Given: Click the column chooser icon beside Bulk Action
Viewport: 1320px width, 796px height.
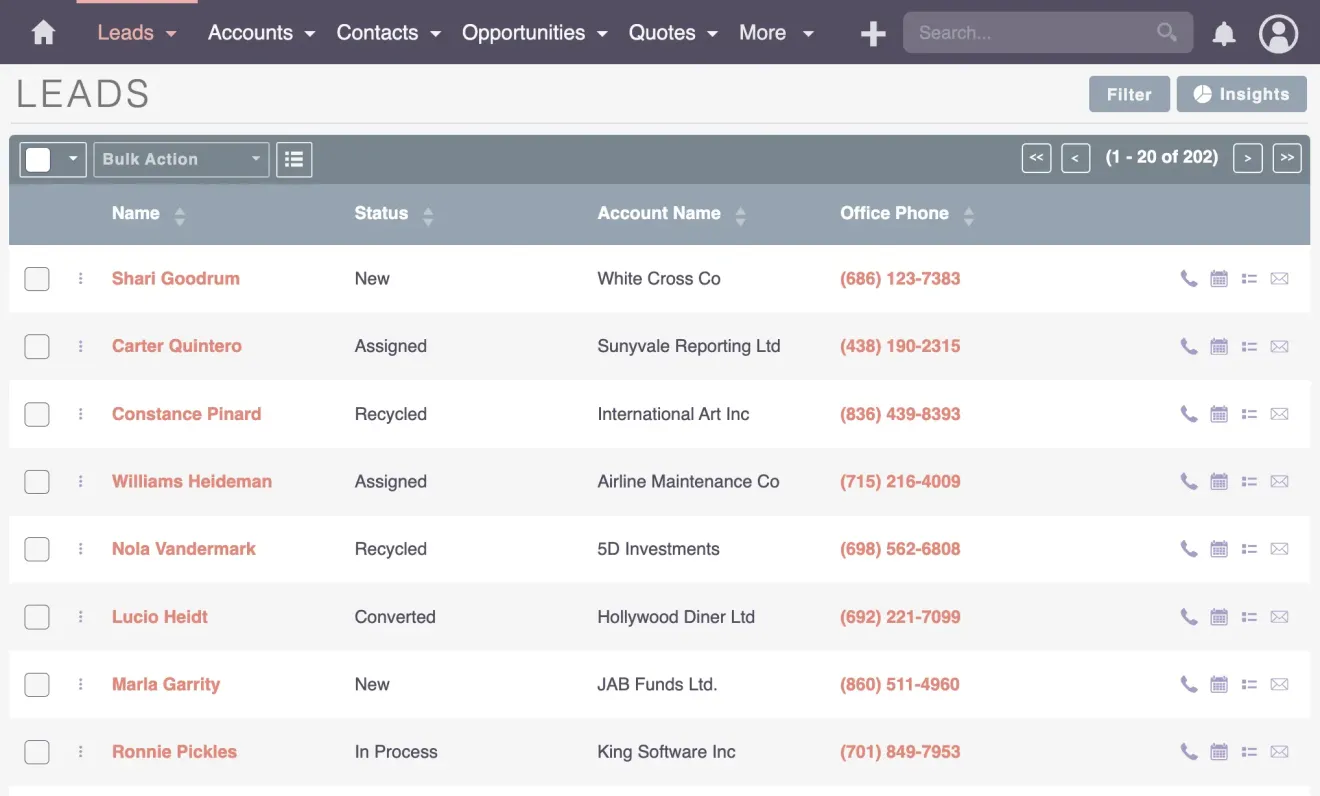Looking at the screenshot, I should point(294,159).
